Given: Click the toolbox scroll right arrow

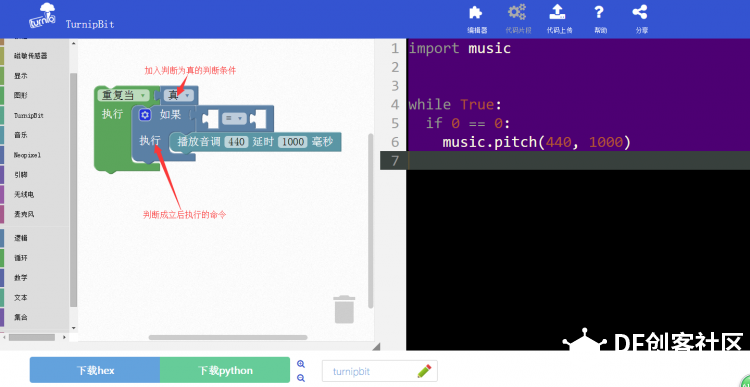Looking at the screenshot, I should coord(66,337).
